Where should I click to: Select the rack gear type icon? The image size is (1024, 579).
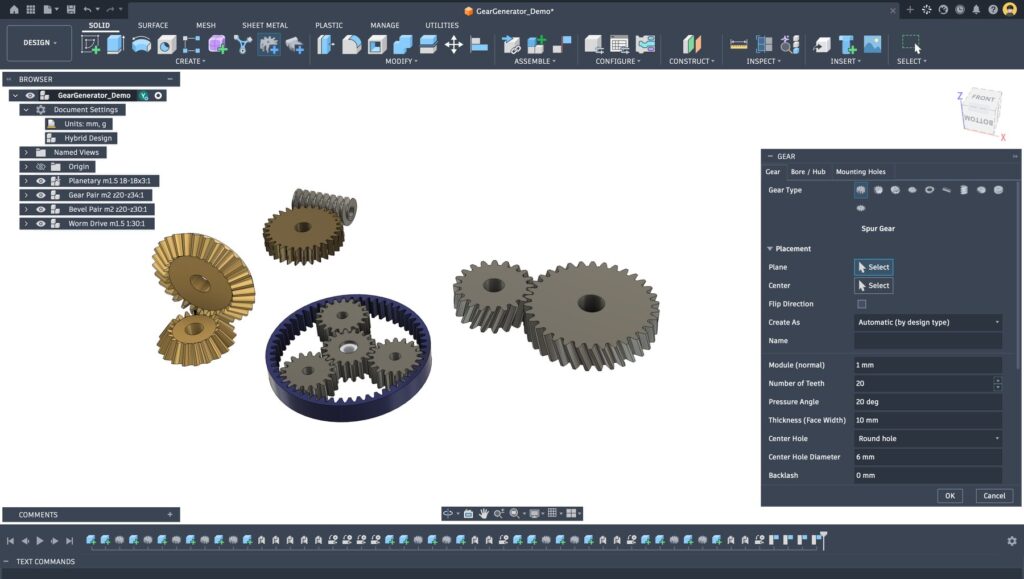click(946, 190)
